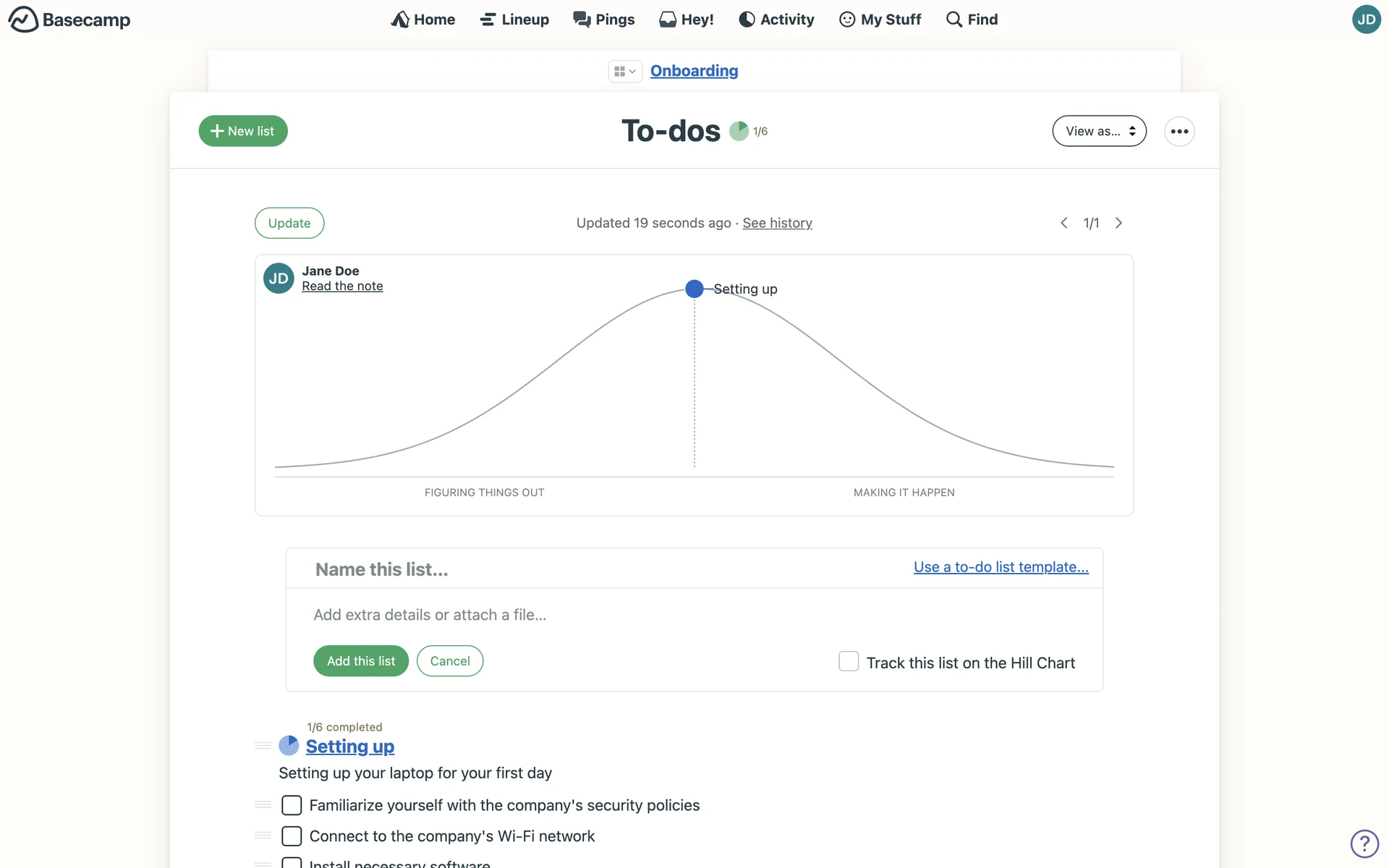Click Jane Doe's avatar on hill chart

click(279, 278)
